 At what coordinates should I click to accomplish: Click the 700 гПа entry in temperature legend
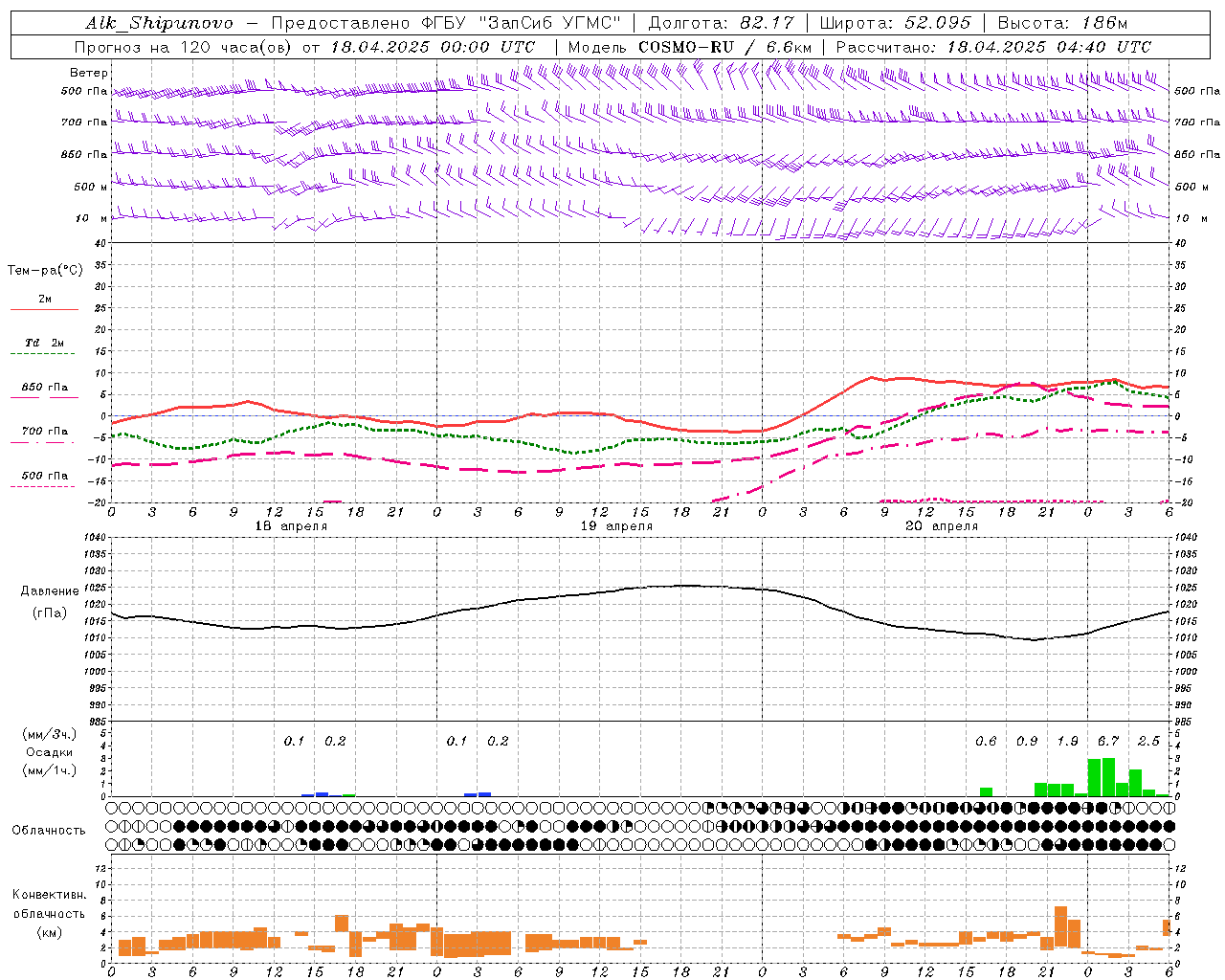[x=44, y=432]
